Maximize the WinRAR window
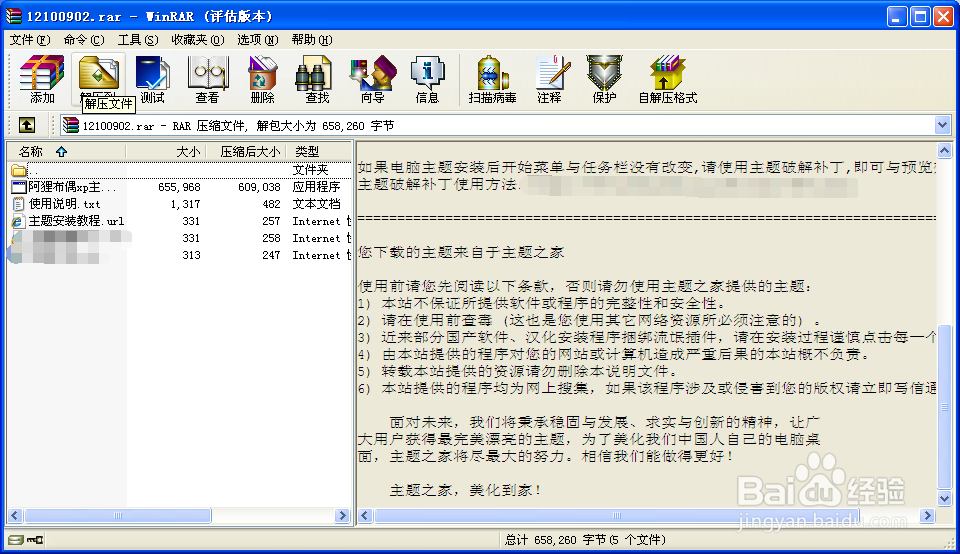This screenshot has width=960, height=554. pos(920,17)
